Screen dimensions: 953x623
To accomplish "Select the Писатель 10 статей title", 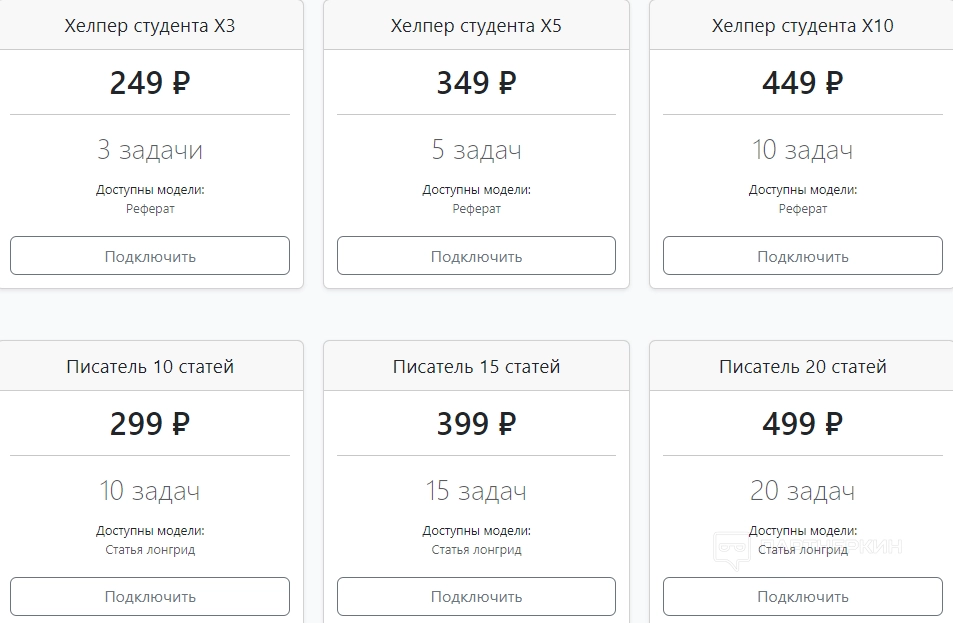I will coord(150,367).
